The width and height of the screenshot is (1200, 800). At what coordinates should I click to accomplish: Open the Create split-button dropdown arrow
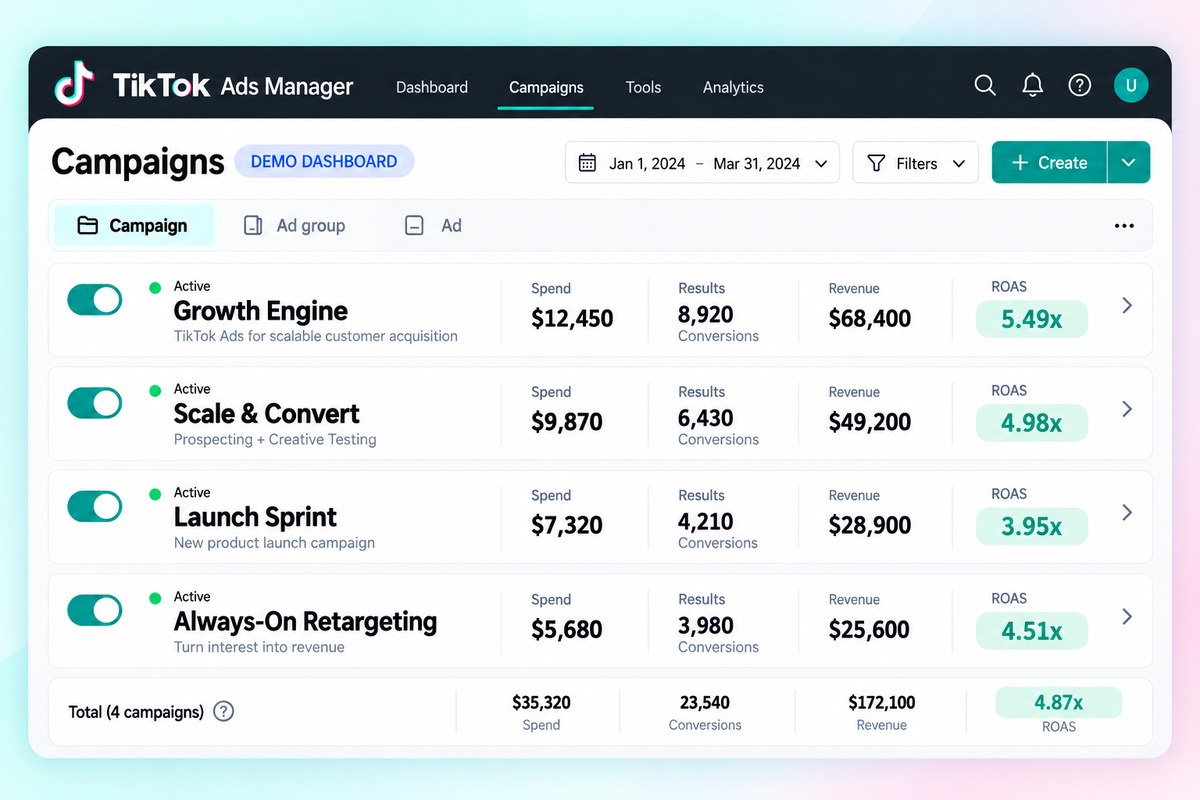point(1129,163)
